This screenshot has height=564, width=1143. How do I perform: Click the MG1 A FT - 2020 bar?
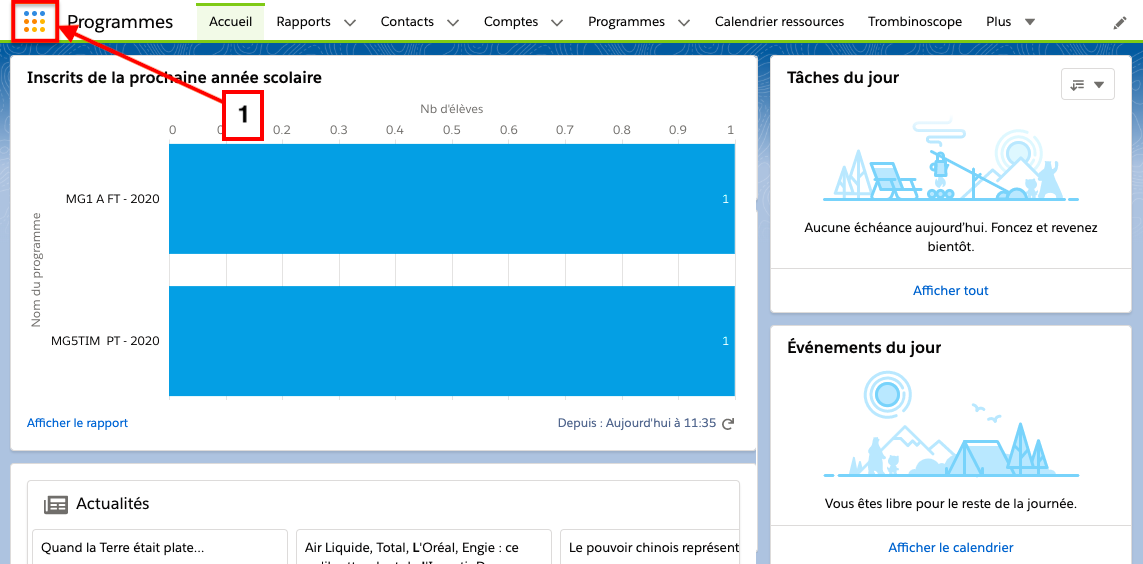coord(450,199)
